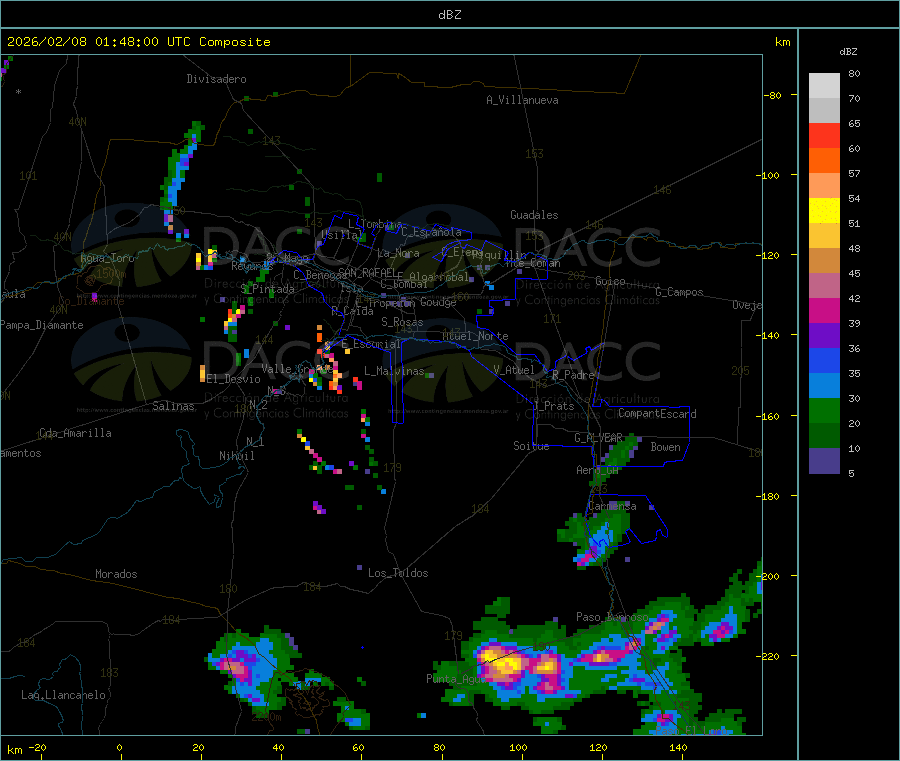The height and width of the screenshot is (761, 900).
Task: Select the 'CompartEscard' label
Action: point(657,414)
